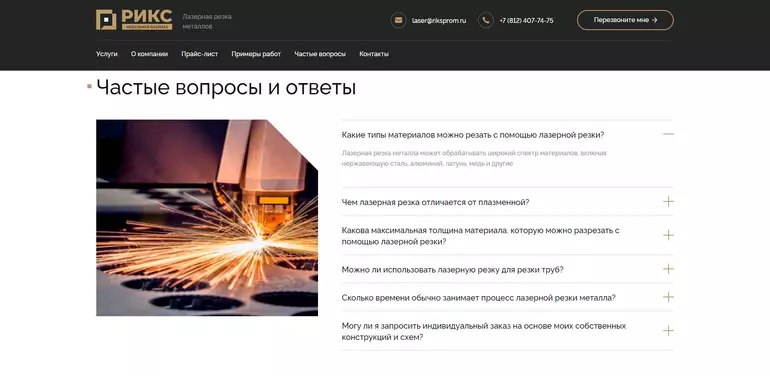
Task: Click question Какова максимальная толщина материала
Action: 480,236
